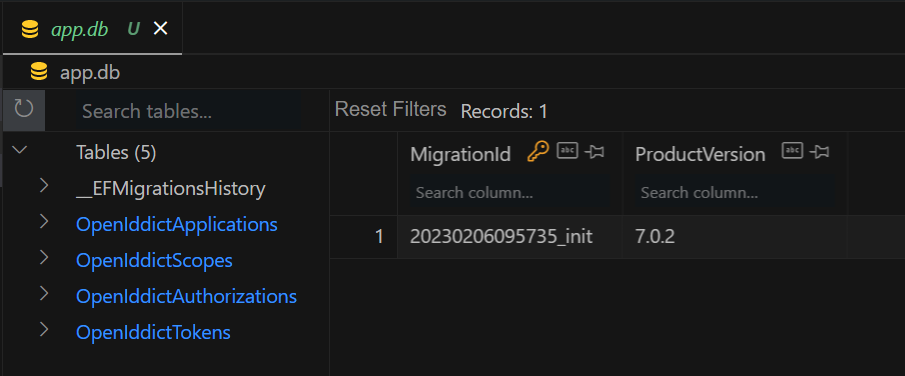Viewport: 905px width, 376px height.
Task: Expand the OpenIddictTokens chevron
Action: tap(44, 330)
